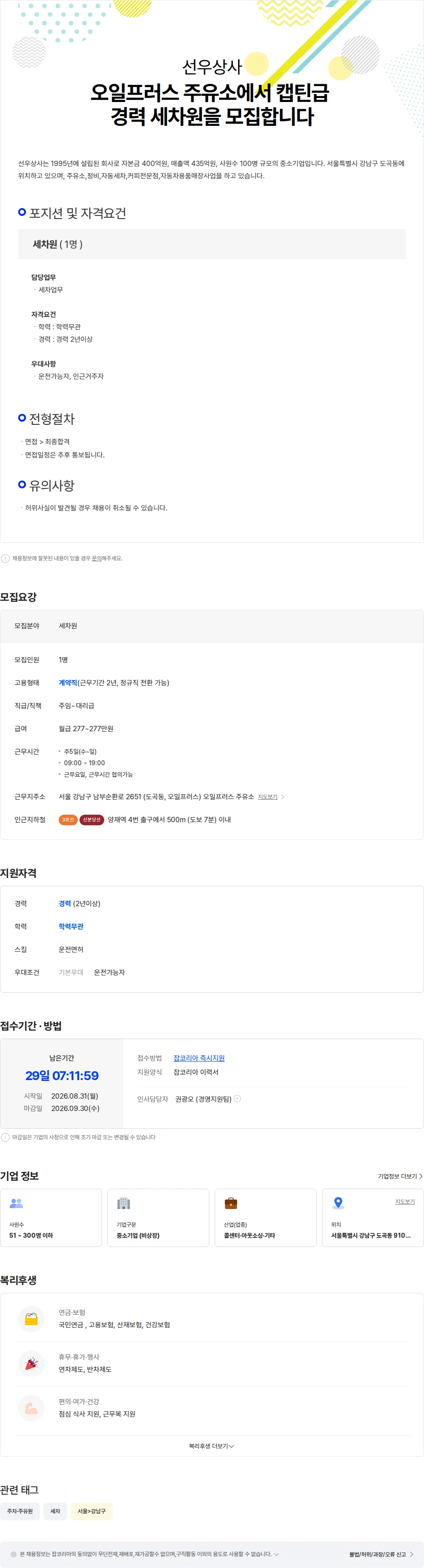Expand HR contact info with plus icon
424x1568 pixels.
pyautogui.click(x=238, y=1099)
